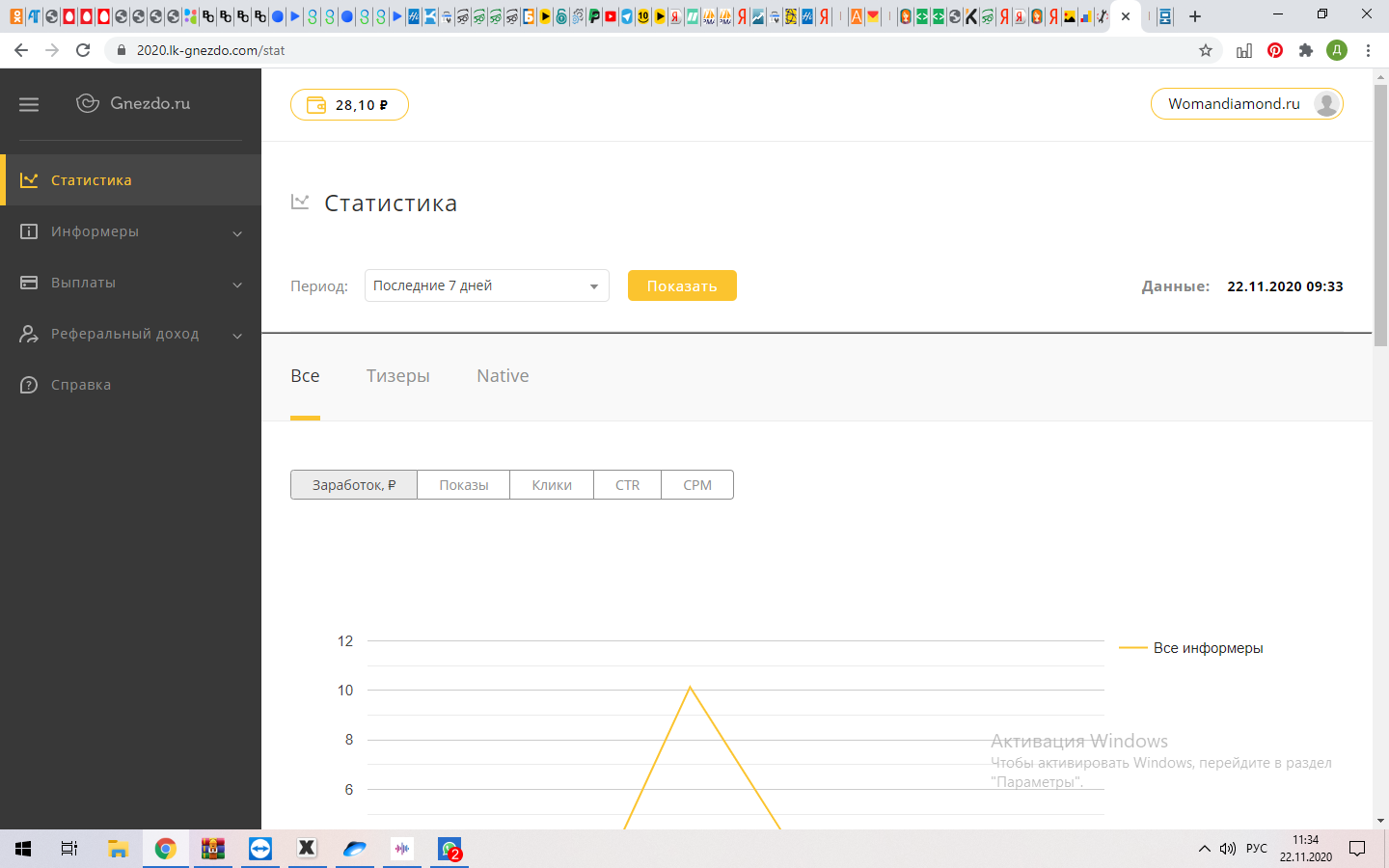Toggle the Все информеры legend entry
1389x868 pixels.
[x=1191, y=648]
